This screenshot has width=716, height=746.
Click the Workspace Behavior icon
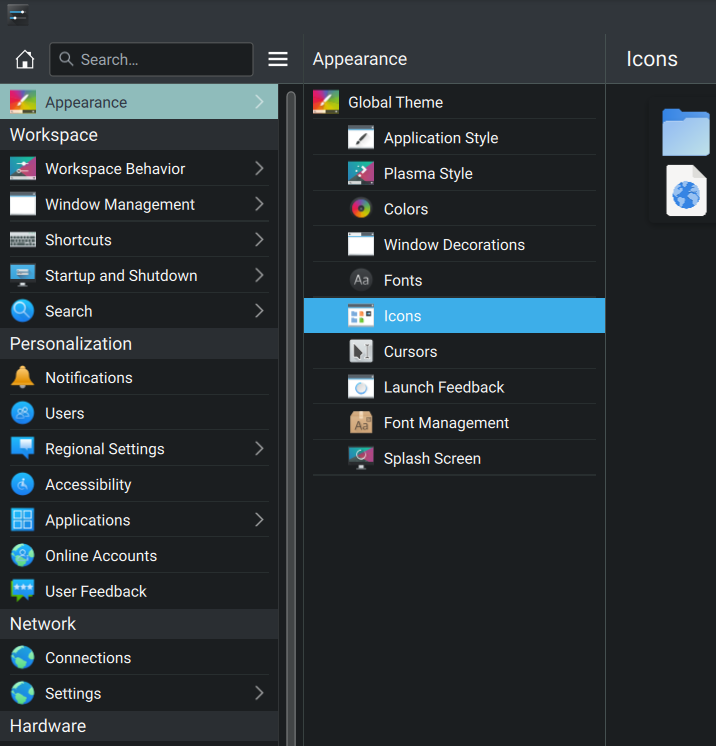pyautogui.click(x=23, y=168)
